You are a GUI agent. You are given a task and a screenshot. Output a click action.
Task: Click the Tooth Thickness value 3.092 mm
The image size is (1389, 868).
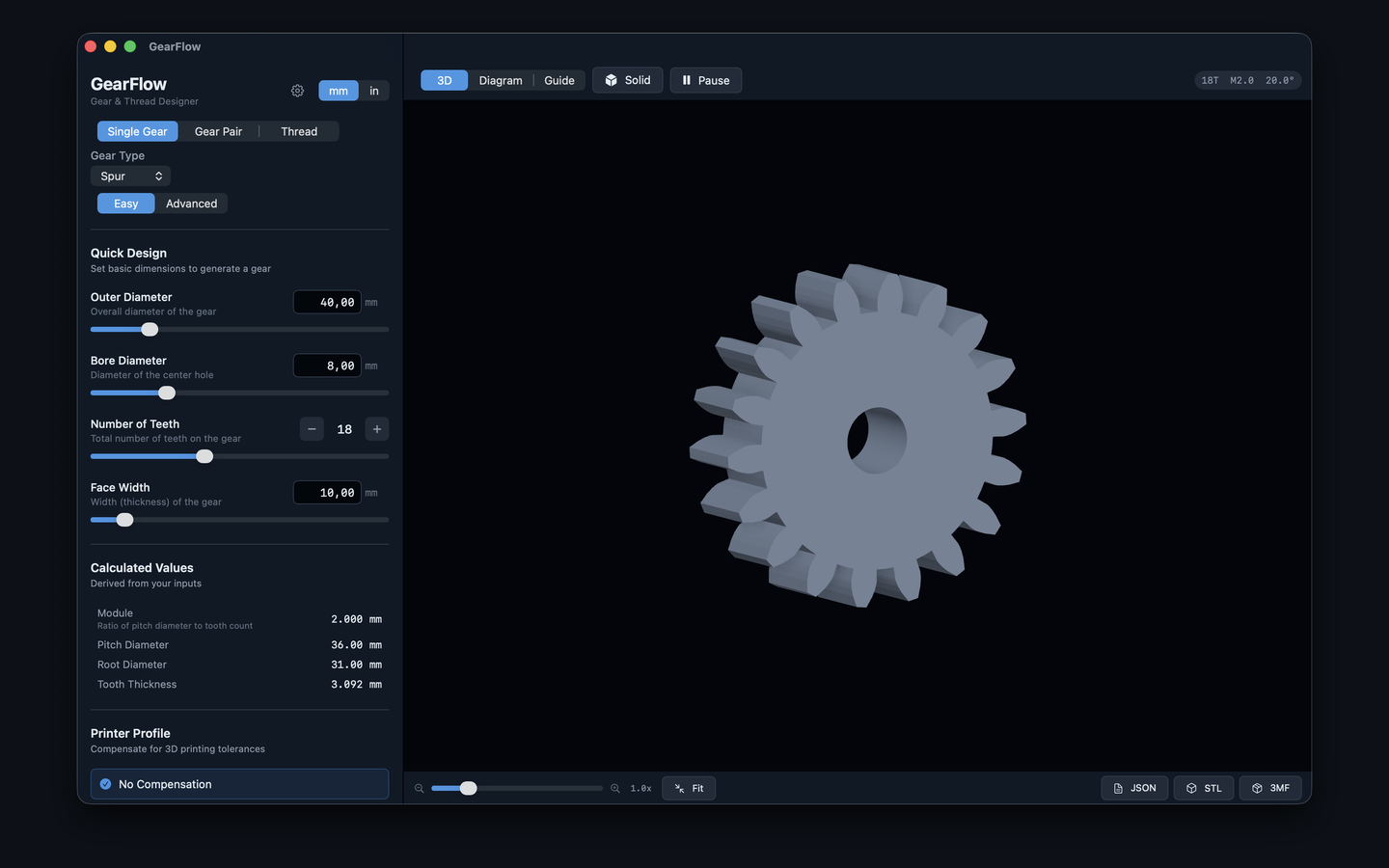(x=356, y=684)
